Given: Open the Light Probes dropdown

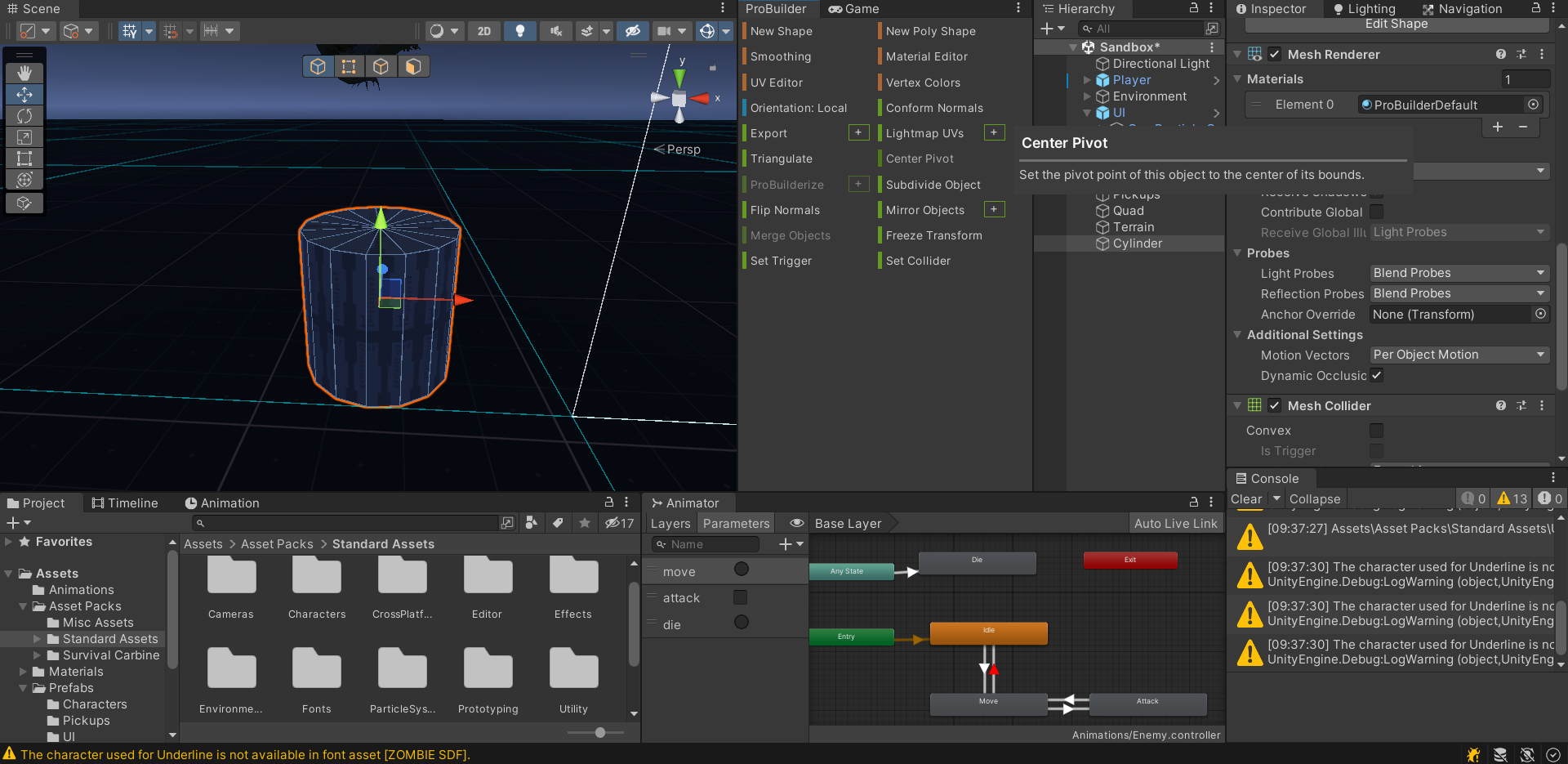Looking at the screenshot, I should click(x=1459, y=273).
